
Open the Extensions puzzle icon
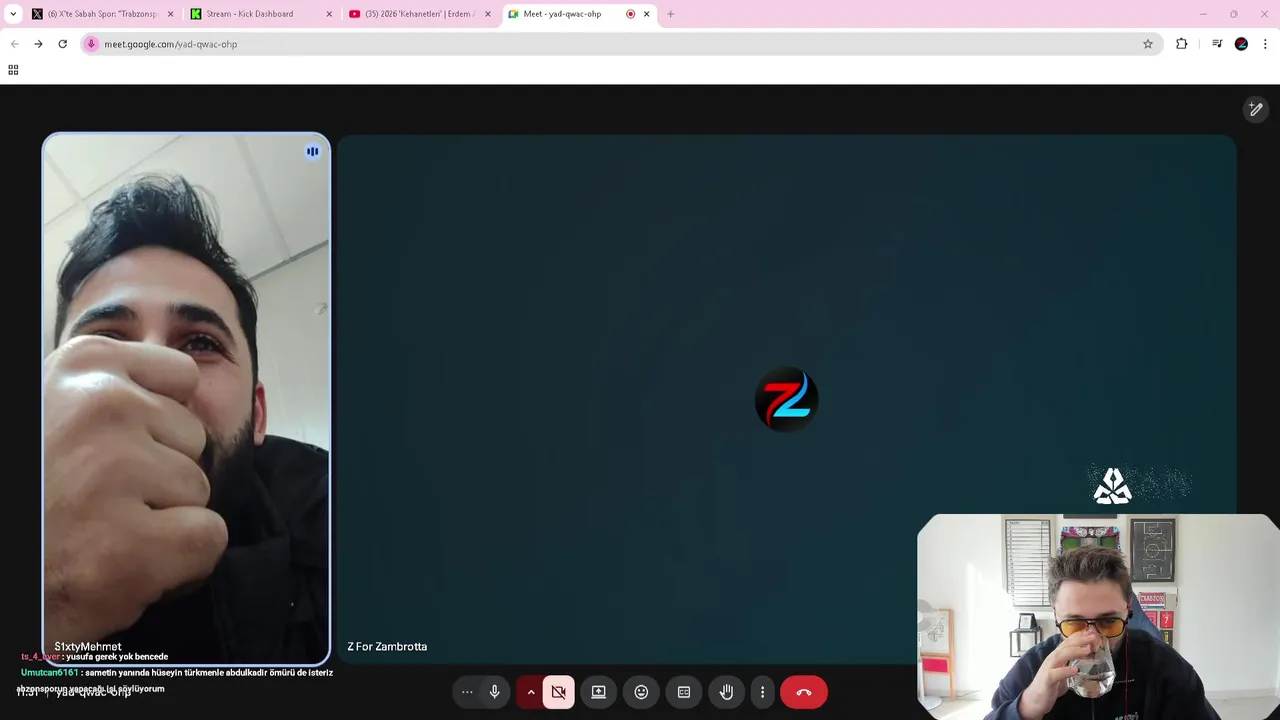coord(1181,44)
